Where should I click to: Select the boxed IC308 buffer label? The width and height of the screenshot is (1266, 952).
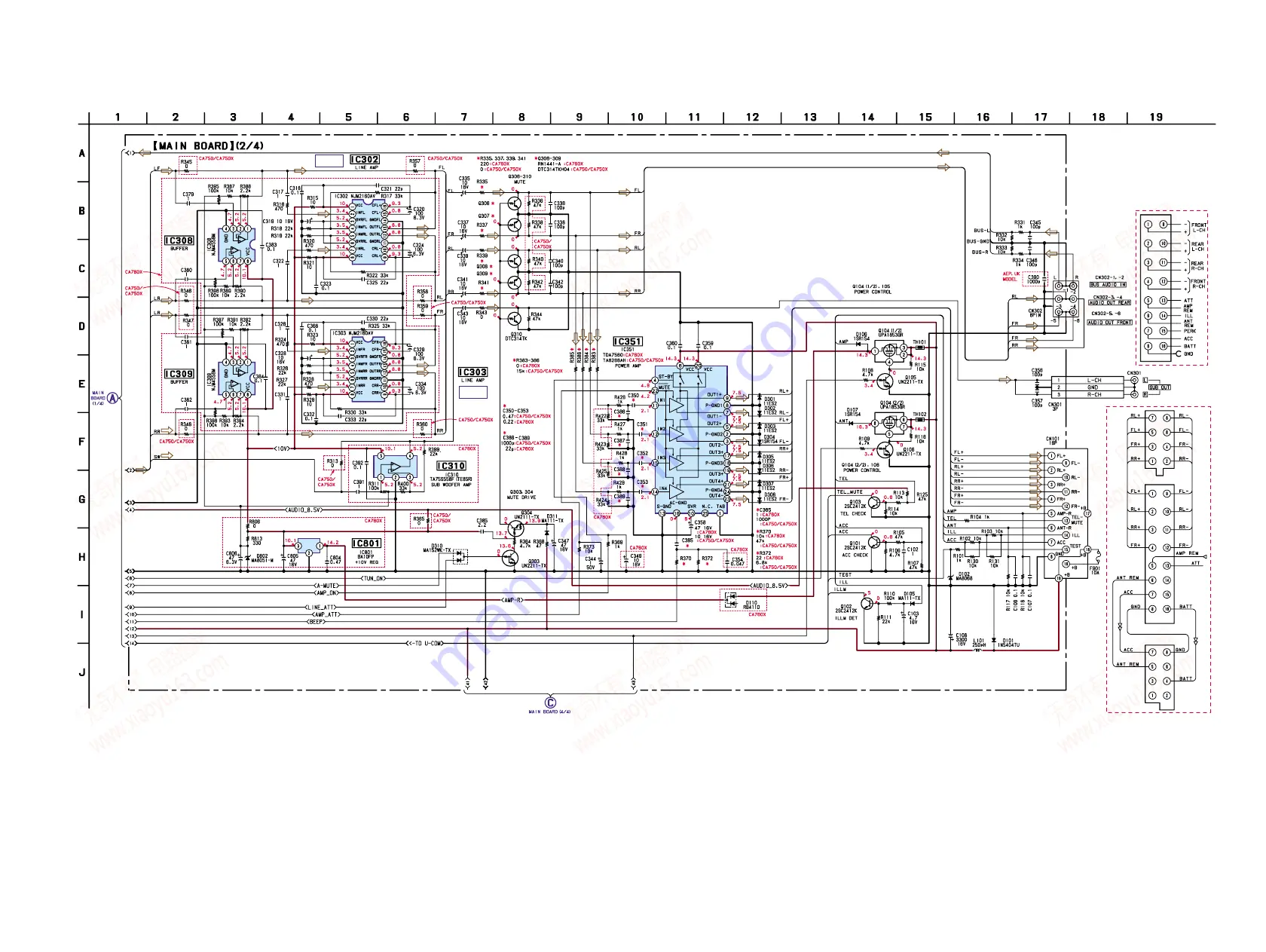click(179, 241)
